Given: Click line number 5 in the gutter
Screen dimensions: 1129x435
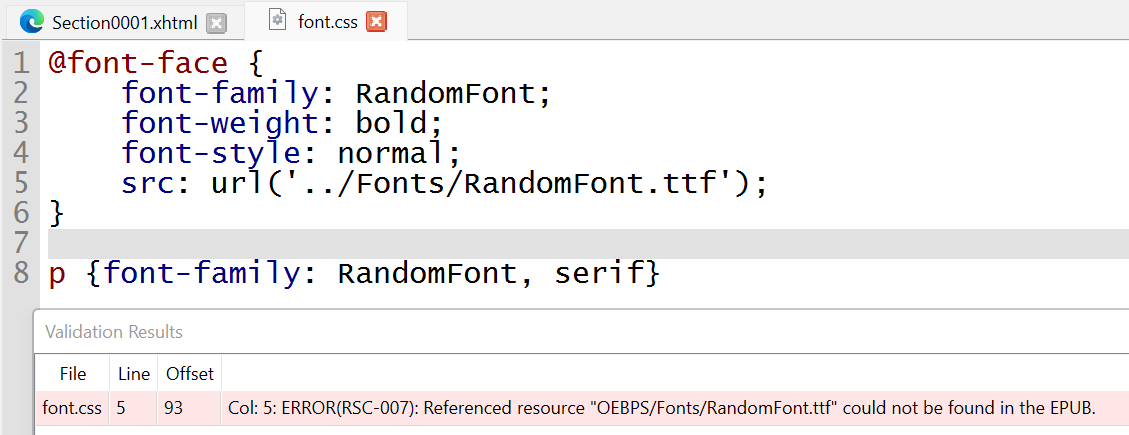Looking at the screenshot, I should point(21,184).
